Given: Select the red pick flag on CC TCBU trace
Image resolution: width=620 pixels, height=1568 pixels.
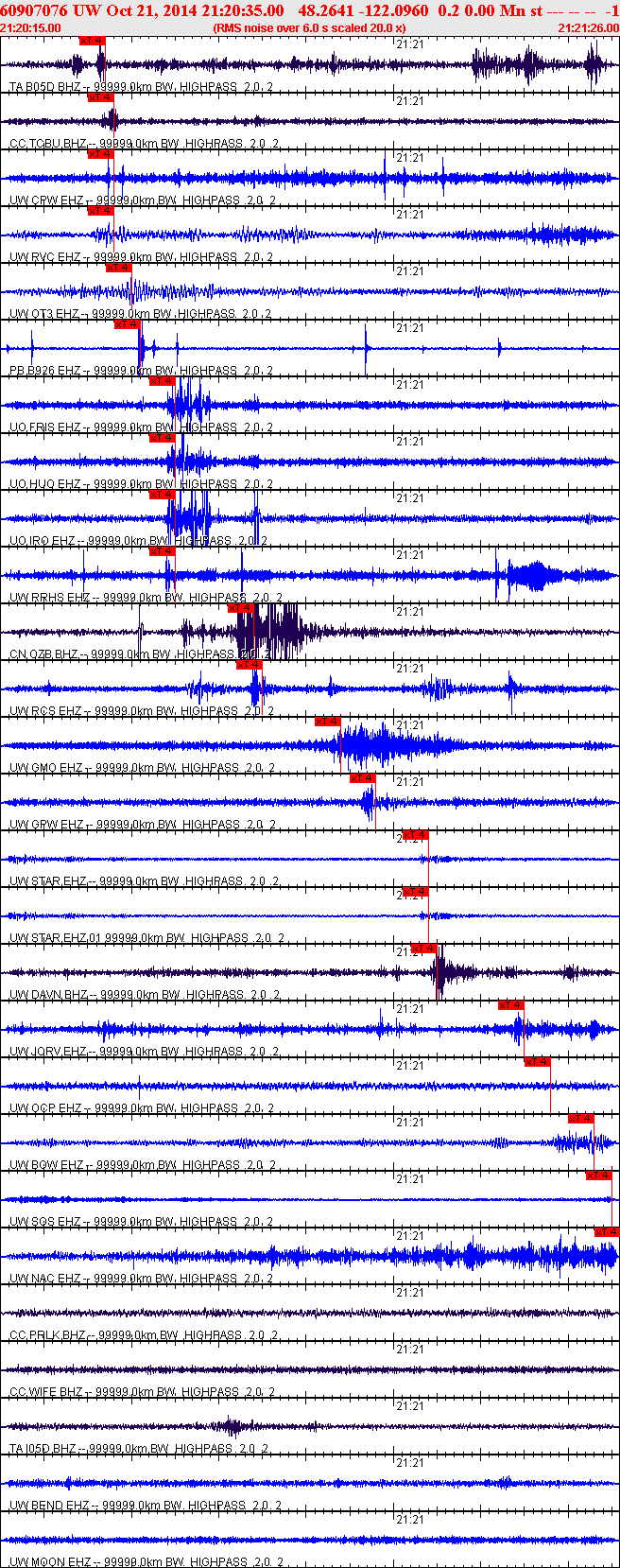Looking at the screenshot, I should pyautogui.click(x=100, y=97).
